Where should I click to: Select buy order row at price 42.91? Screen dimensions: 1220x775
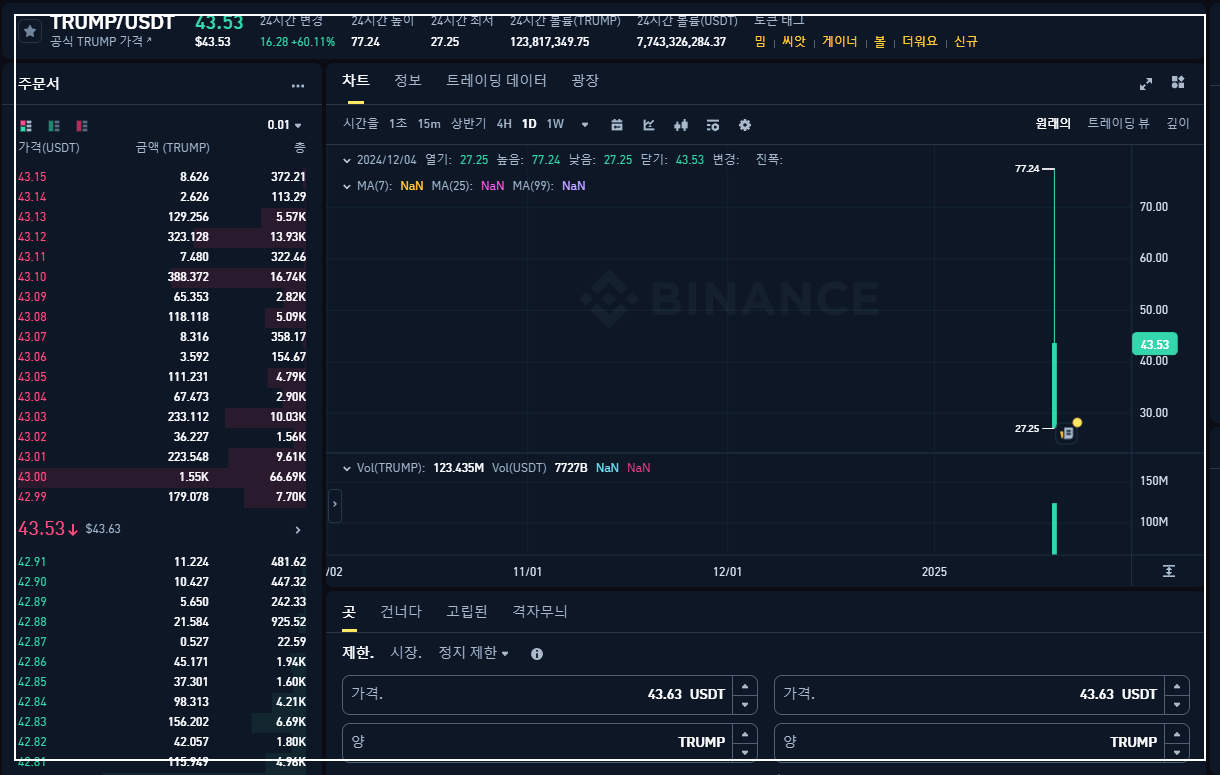point(162,562)
